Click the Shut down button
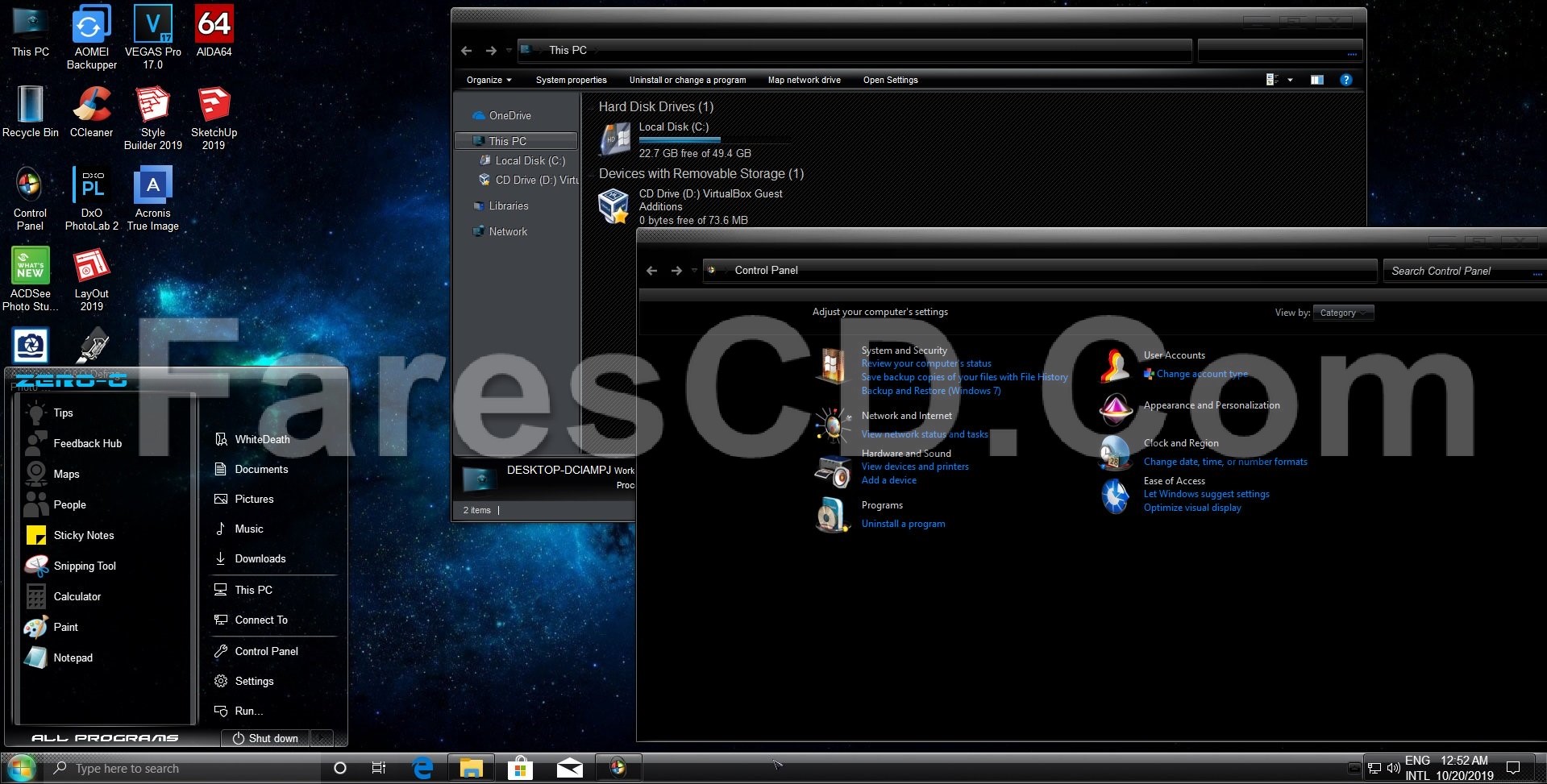 pos(265,738)
